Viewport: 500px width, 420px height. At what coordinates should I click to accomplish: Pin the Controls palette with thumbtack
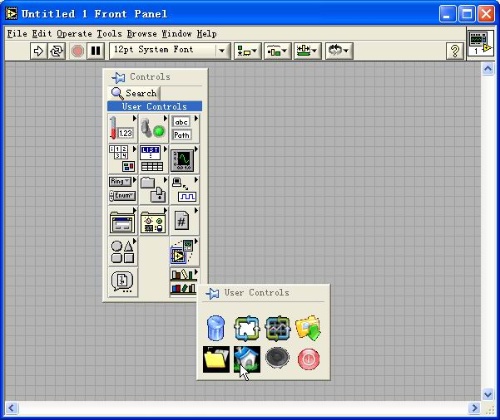[x=118, y=77]
